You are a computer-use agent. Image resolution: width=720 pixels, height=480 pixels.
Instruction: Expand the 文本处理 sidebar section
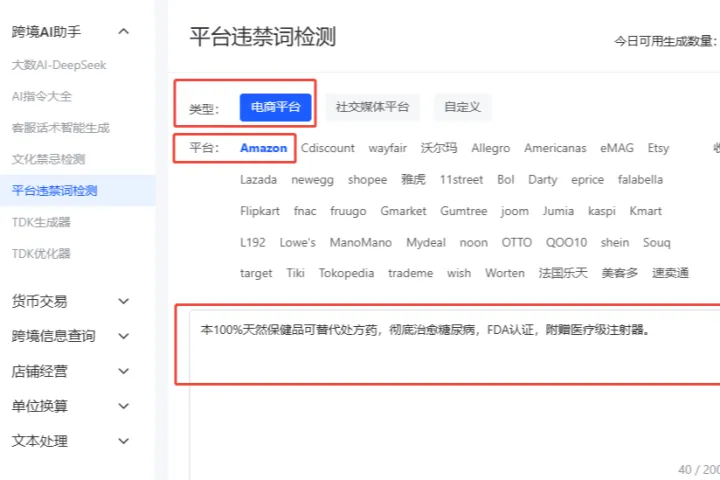124,441
